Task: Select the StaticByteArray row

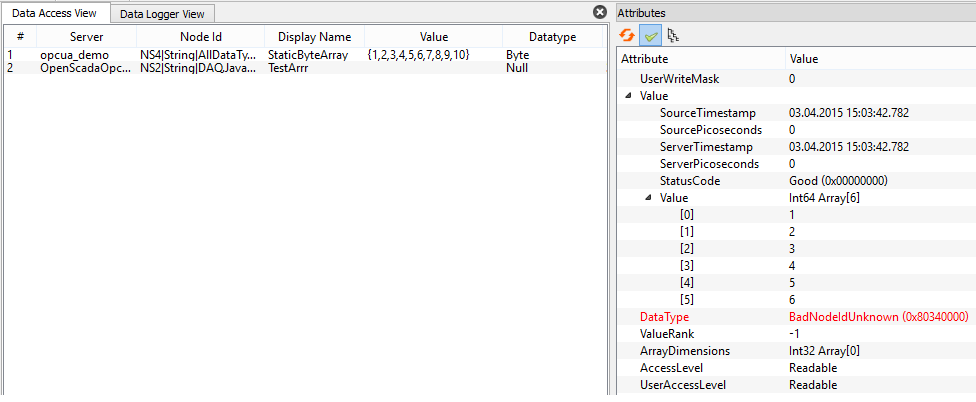Action: pos(307,55)
